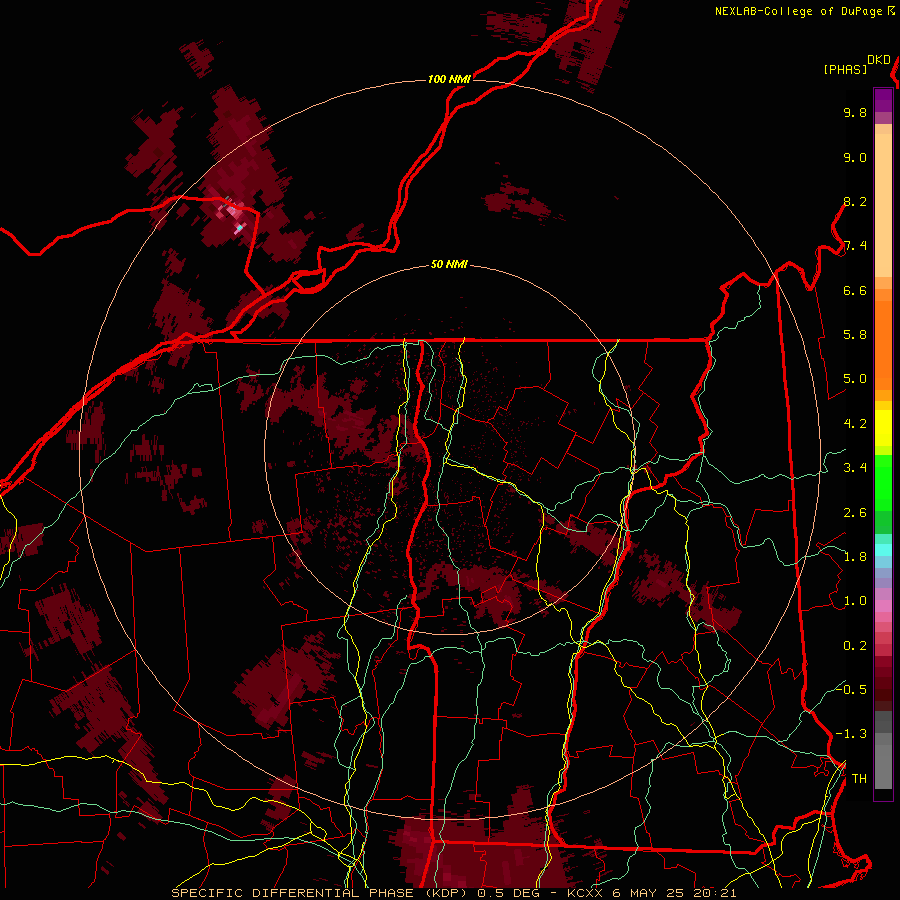Click the -0.5 legend value
This screenshot has width=900, height=900.
click(851, 689)
